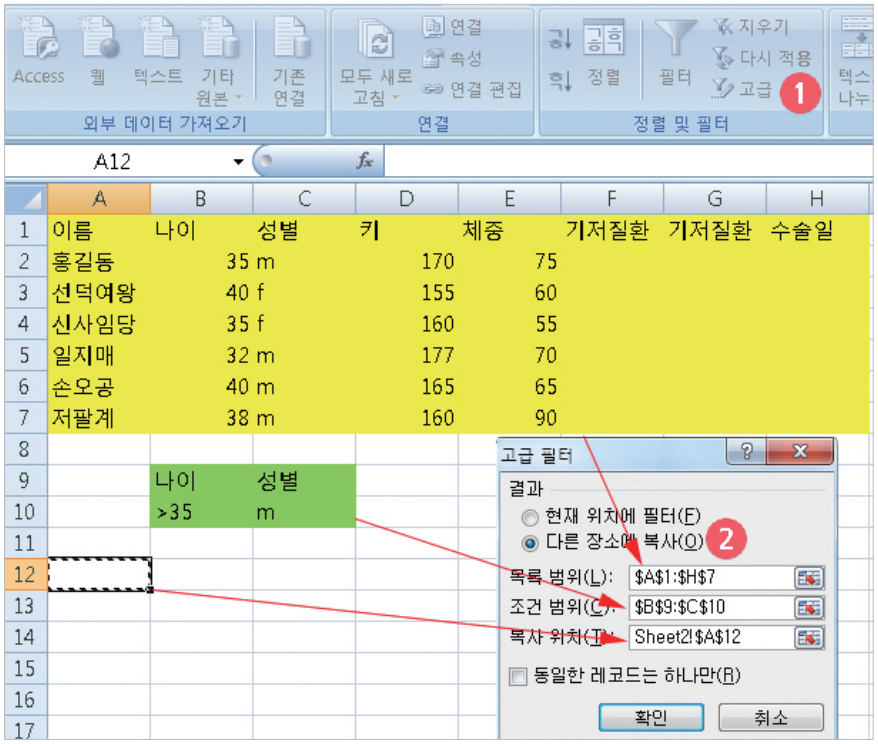The image size is (878, 744).
Task: Collapse dialog via copy-to range selector icon
Action: [x=809, y=638]
